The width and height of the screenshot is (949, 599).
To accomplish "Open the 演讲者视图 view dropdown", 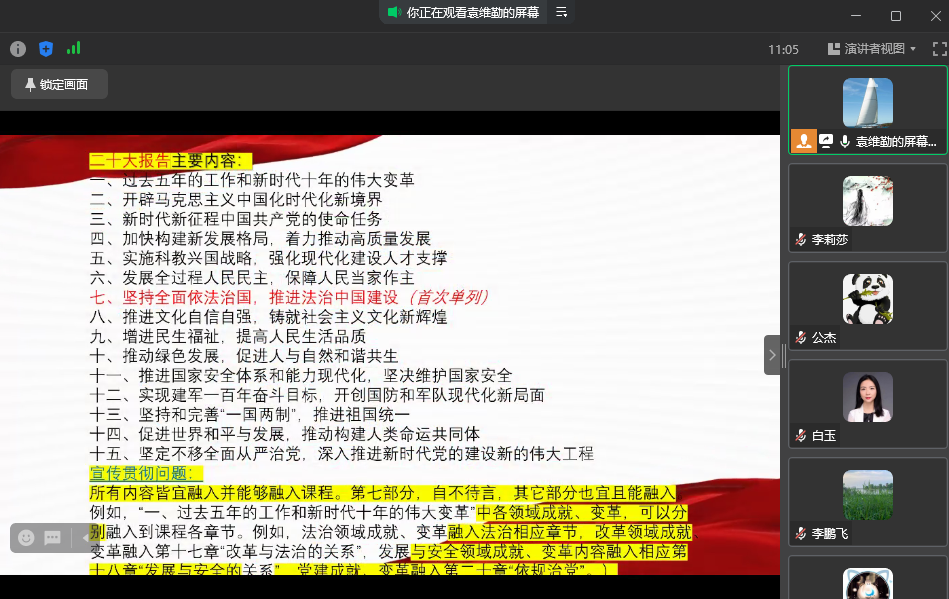I will [873, 48].
